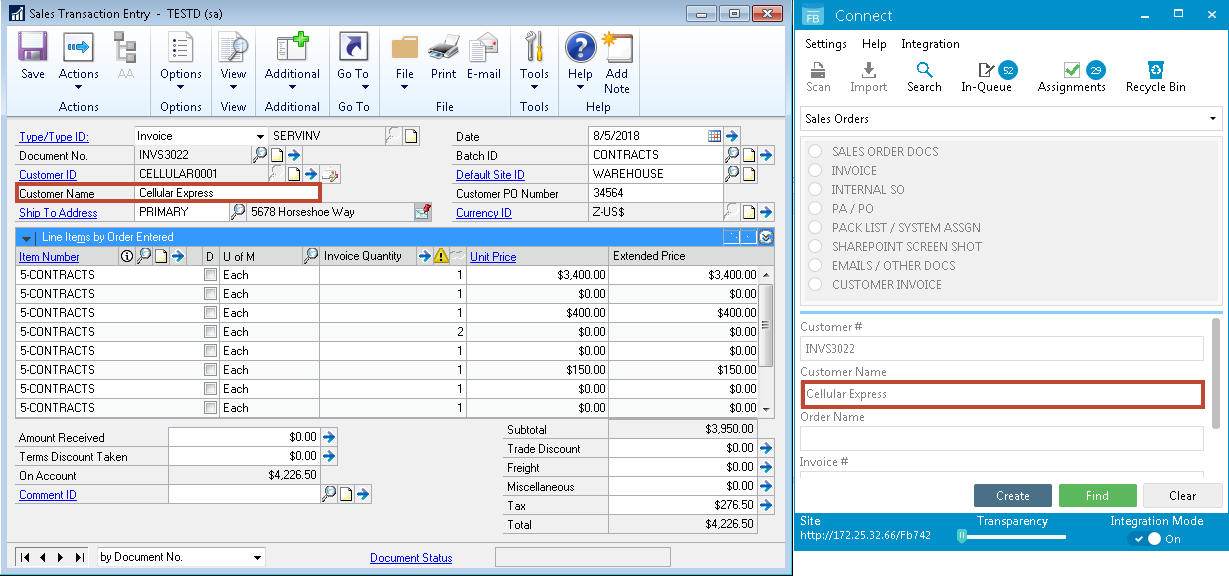Click the green Find button

(1097, 496)
